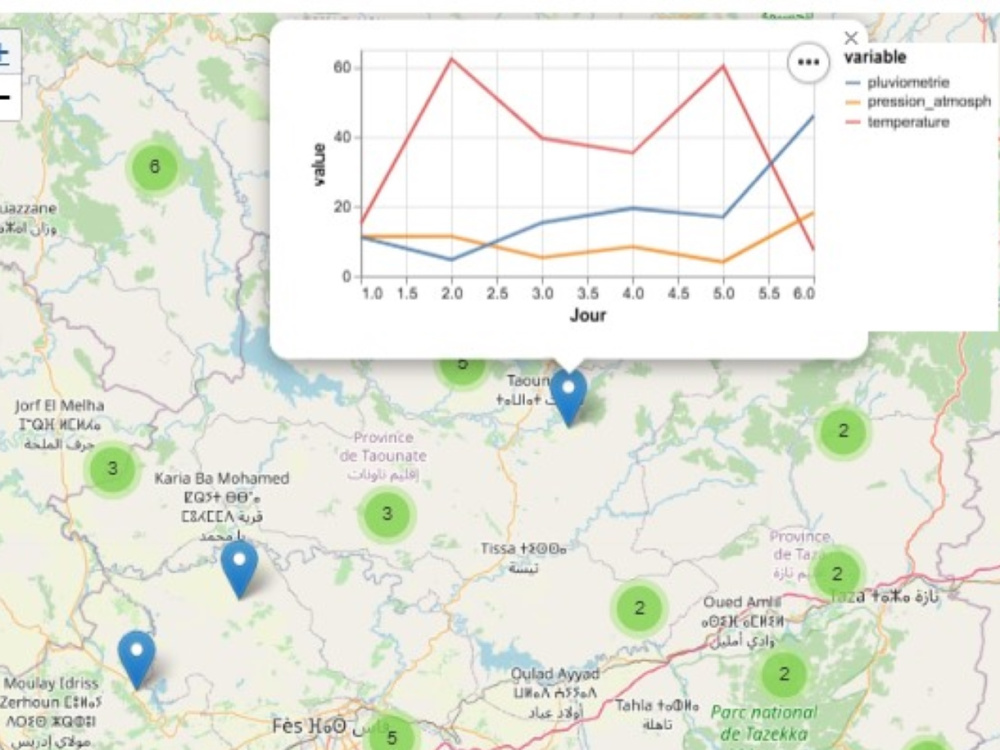1000x750 pixels.
Task: Click the Tissa town label
Action: click(x=523, y=557)
